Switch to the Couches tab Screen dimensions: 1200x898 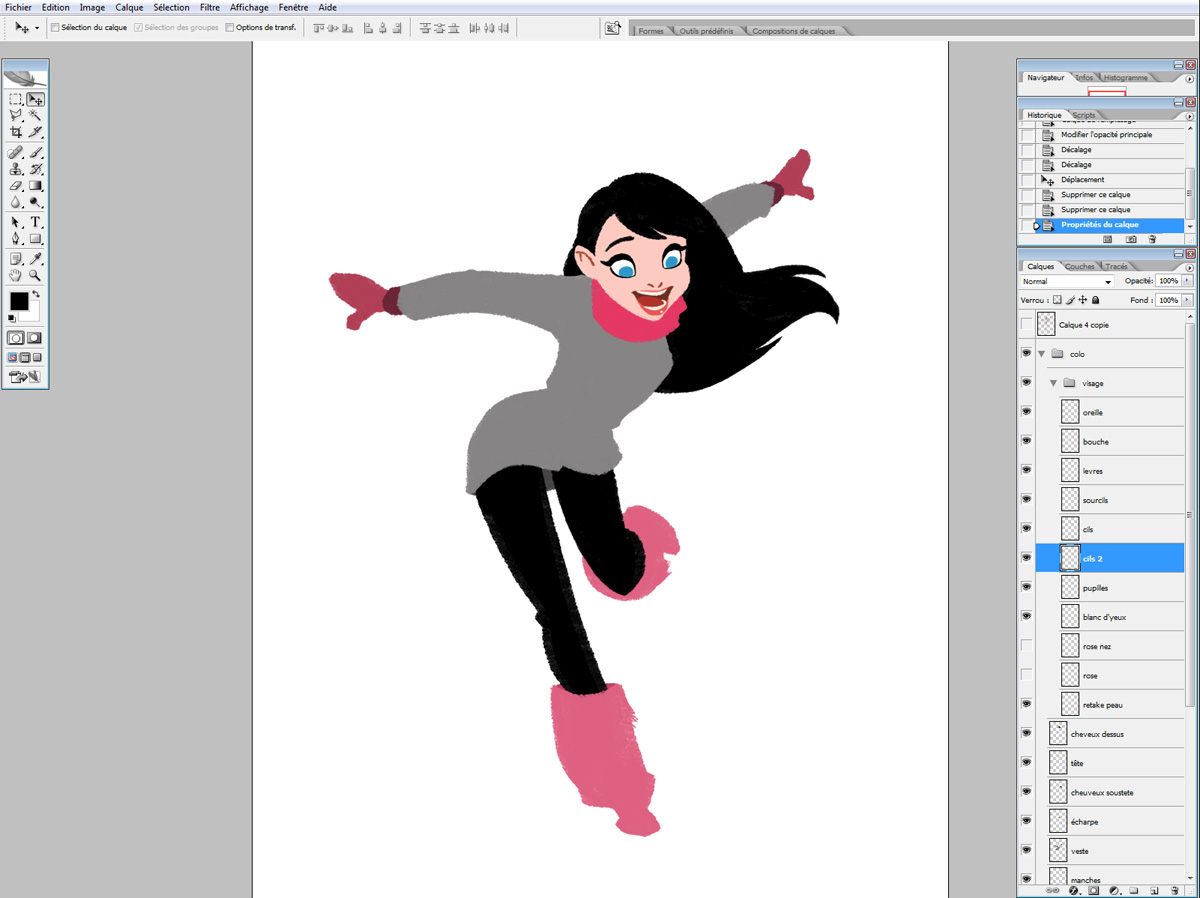point(1079,267)
